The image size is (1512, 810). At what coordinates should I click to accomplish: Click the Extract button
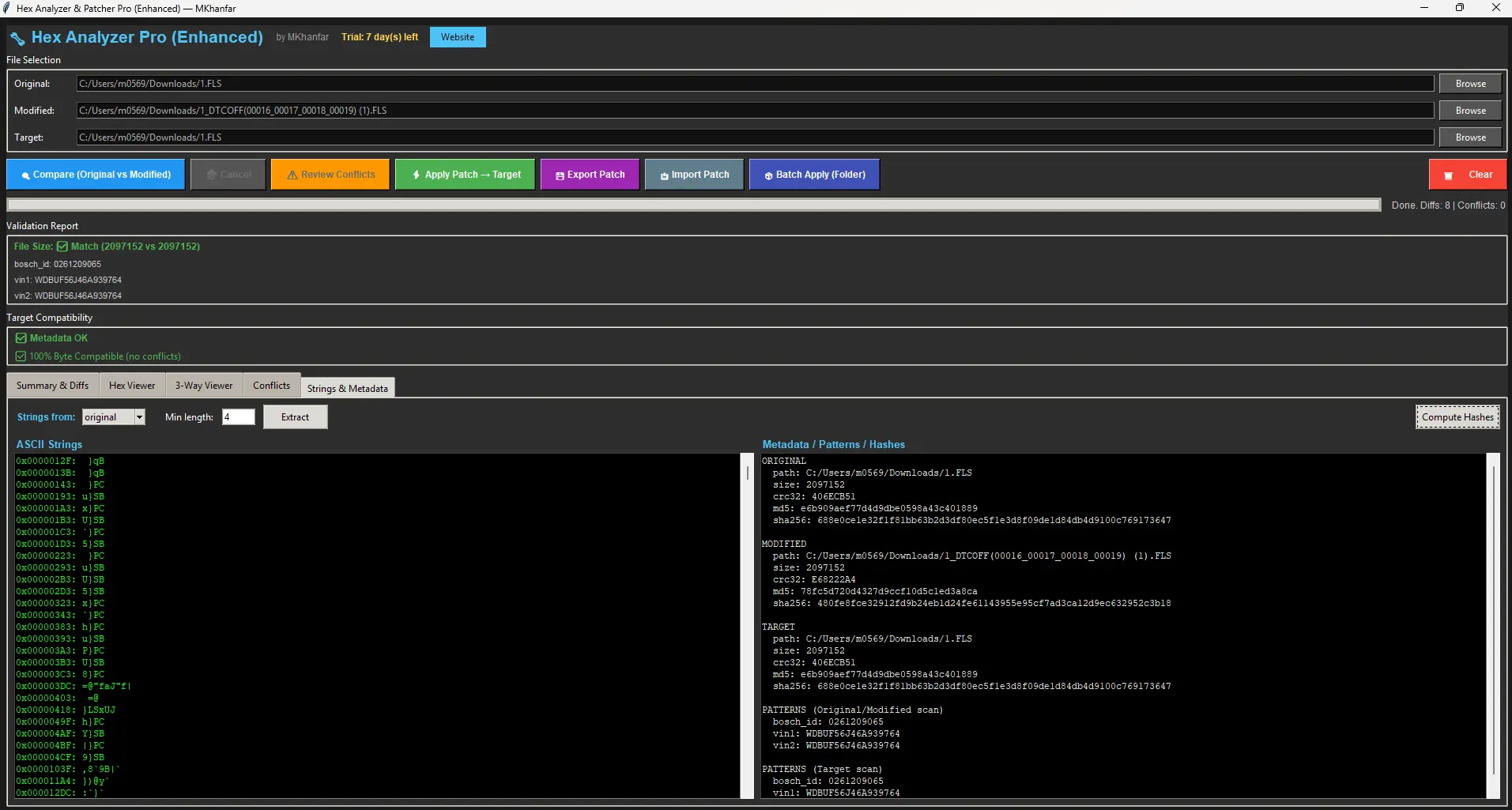(294, 416)
